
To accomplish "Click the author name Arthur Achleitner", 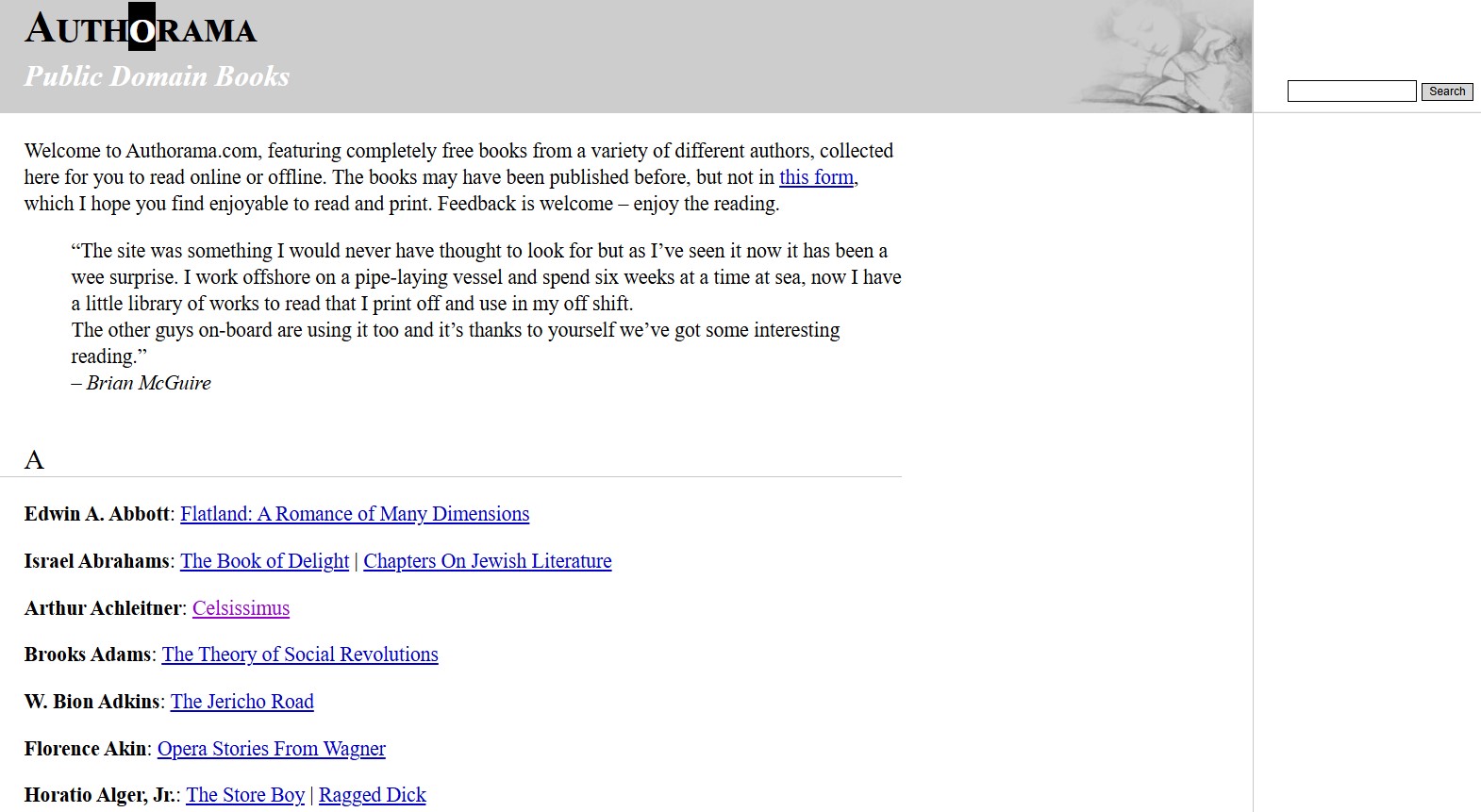I will tap(103, 608).
